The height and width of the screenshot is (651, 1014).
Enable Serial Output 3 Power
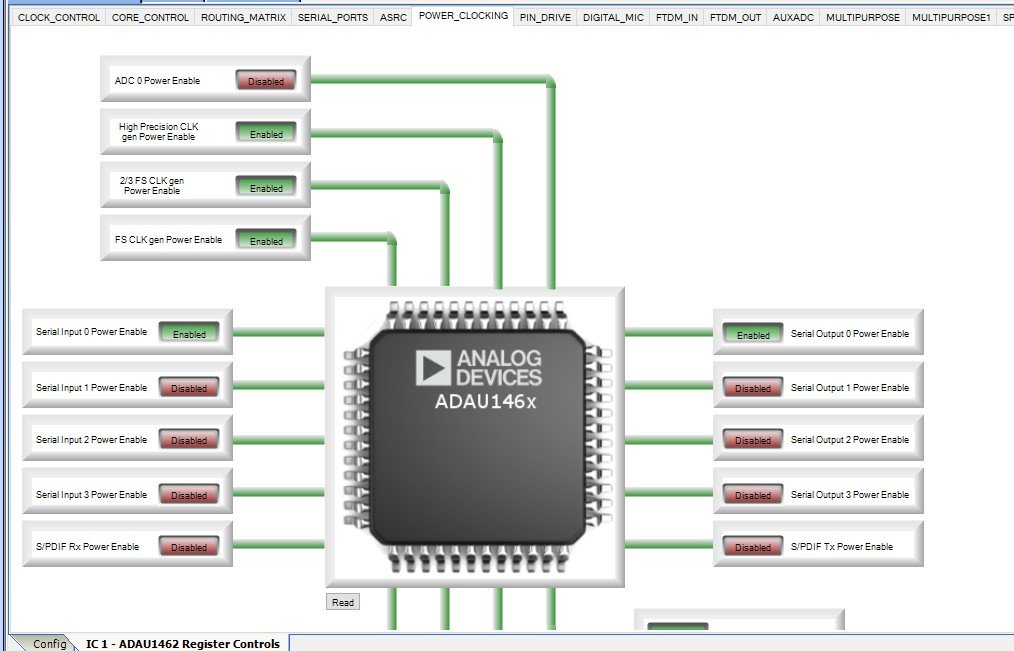pyautogui.click(x=753, y=495)
